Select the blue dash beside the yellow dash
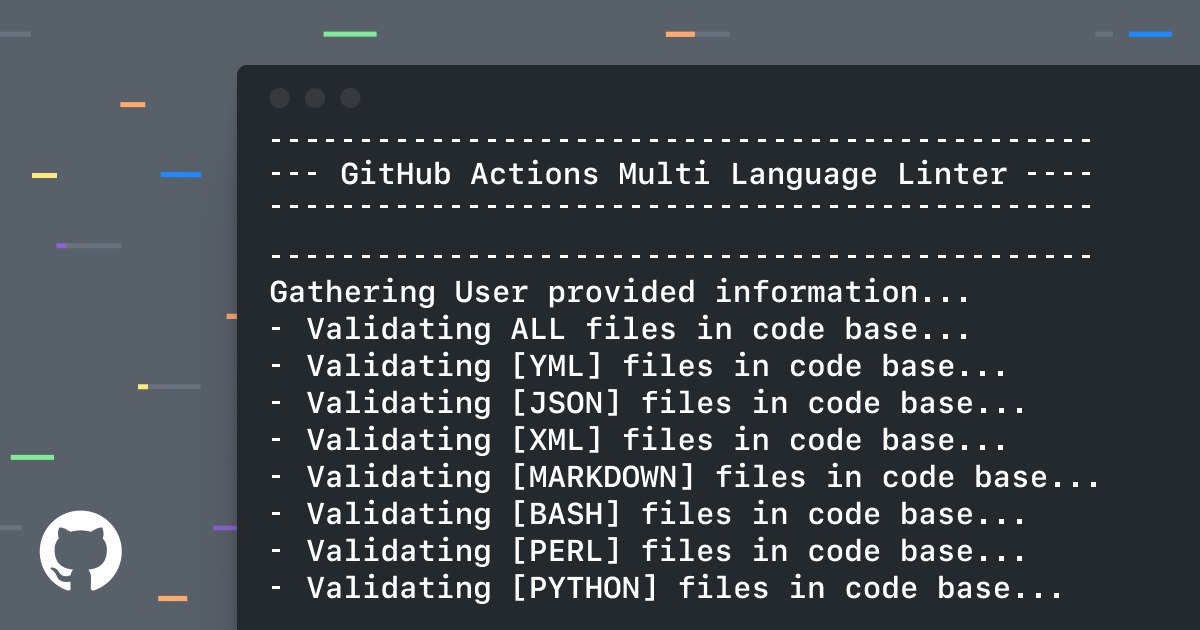Image resolution: width=1200 pixels, height=630 pixels. (181, 175)
